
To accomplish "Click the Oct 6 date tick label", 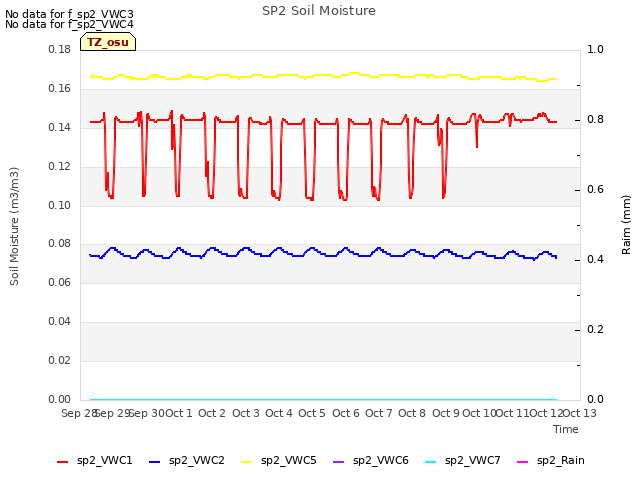I will [346, 413].
